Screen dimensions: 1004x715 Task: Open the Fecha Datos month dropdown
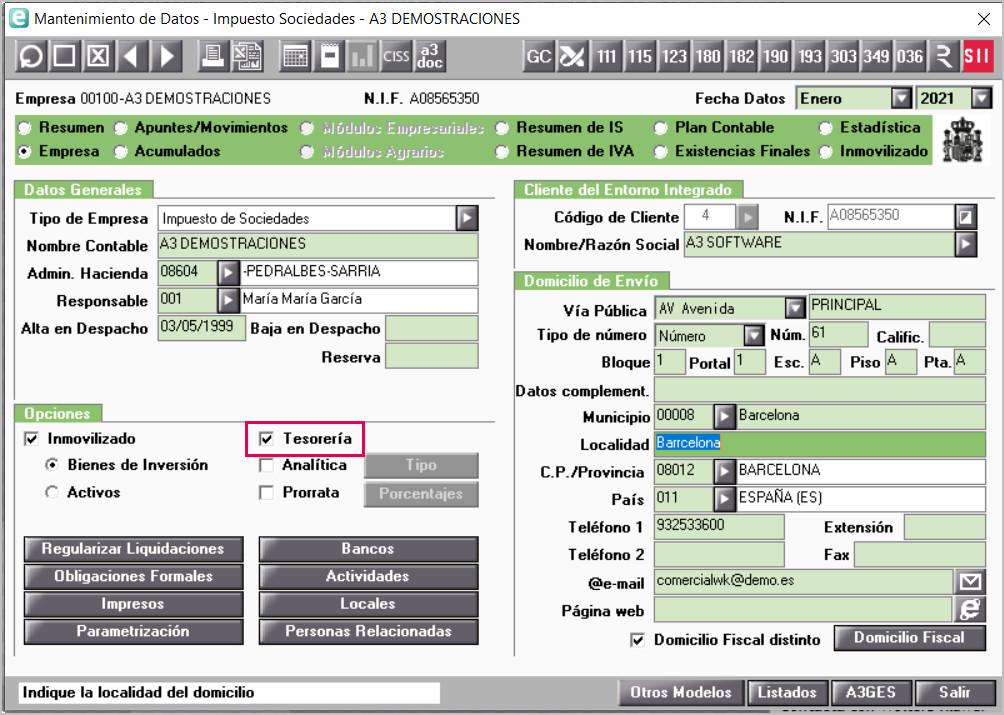(902, 99)
